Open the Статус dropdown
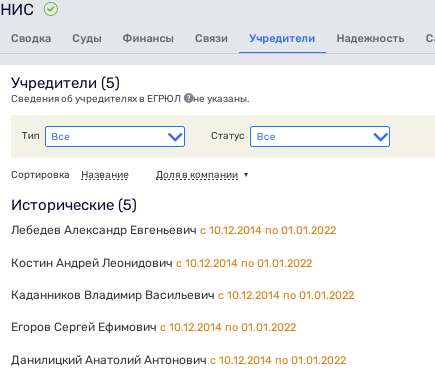435x370 pixels. pyautogui.click(x=320, y=137)
